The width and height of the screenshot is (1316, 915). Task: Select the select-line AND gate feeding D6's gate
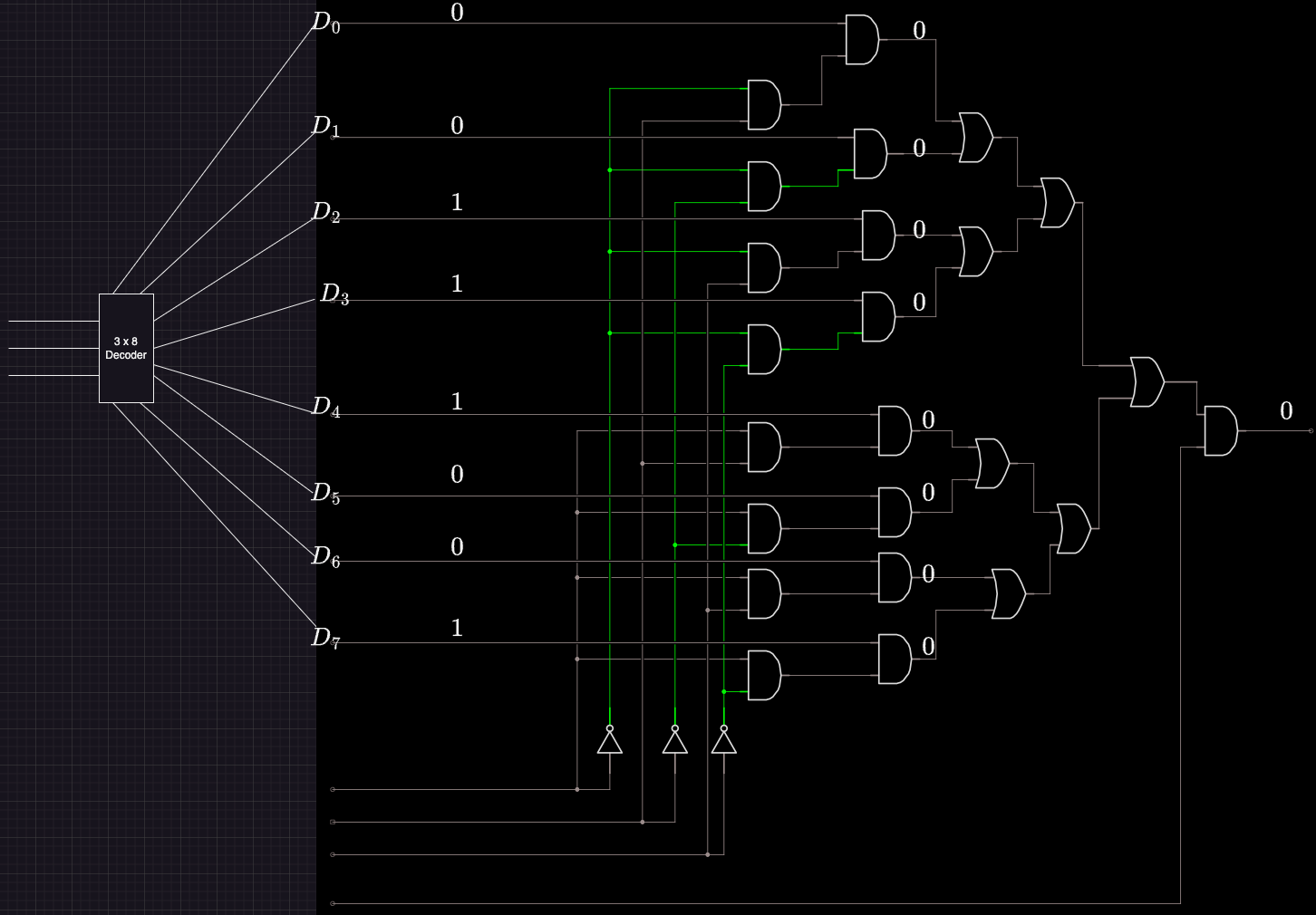click(764, 594)
